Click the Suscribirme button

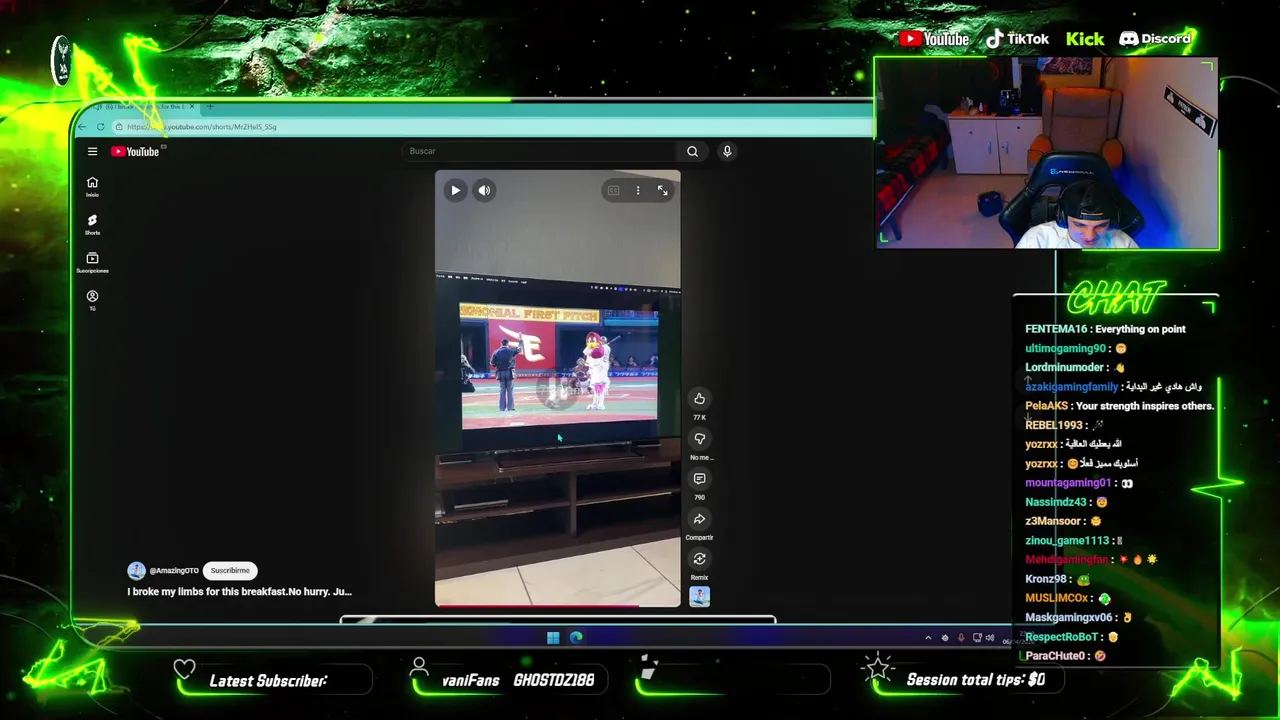(230, 570)
